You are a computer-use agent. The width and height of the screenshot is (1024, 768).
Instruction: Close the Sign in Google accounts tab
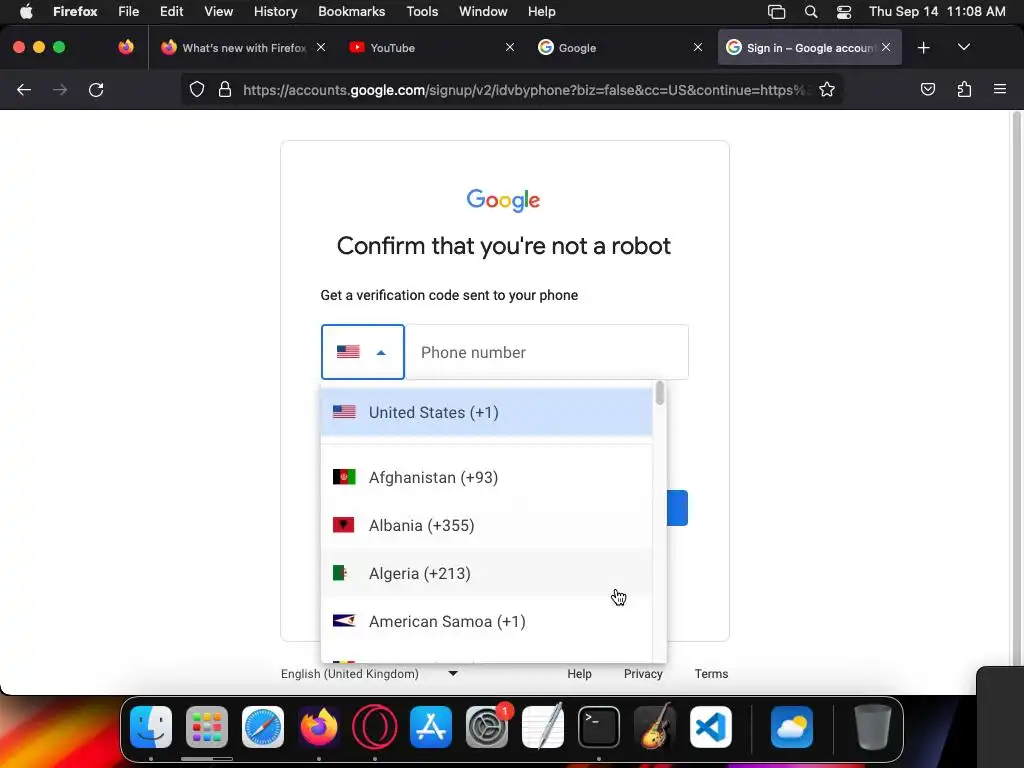[x=886, y=47]
